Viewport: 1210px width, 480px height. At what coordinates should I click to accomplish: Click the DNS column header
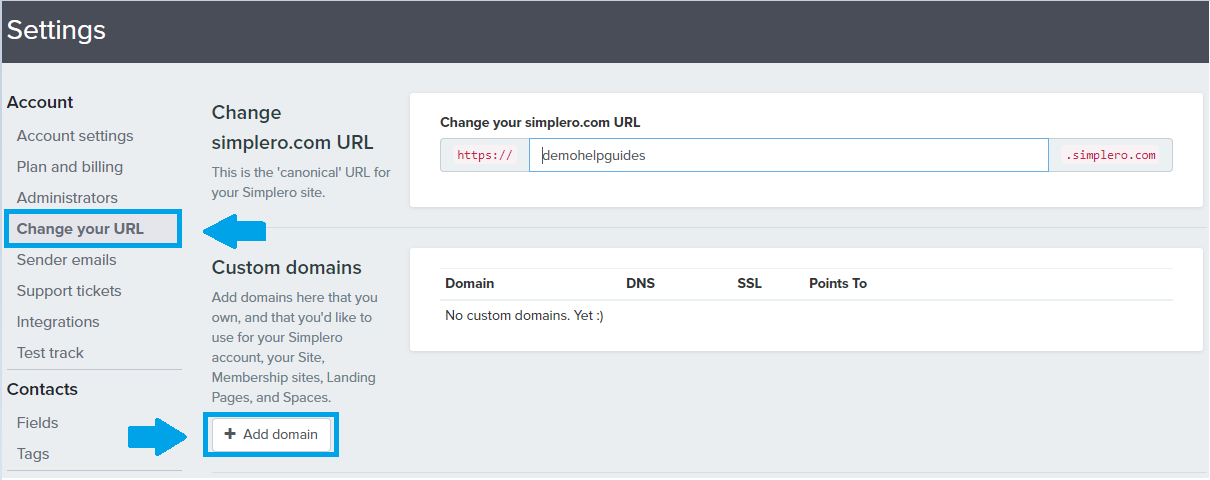coord(640,284)
